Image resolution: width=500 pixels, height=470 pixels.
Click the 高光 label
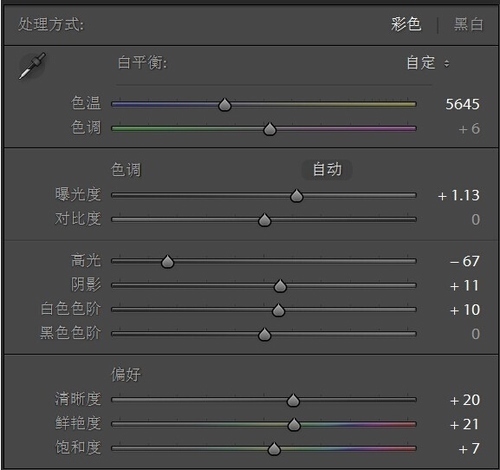coord(86,260)
